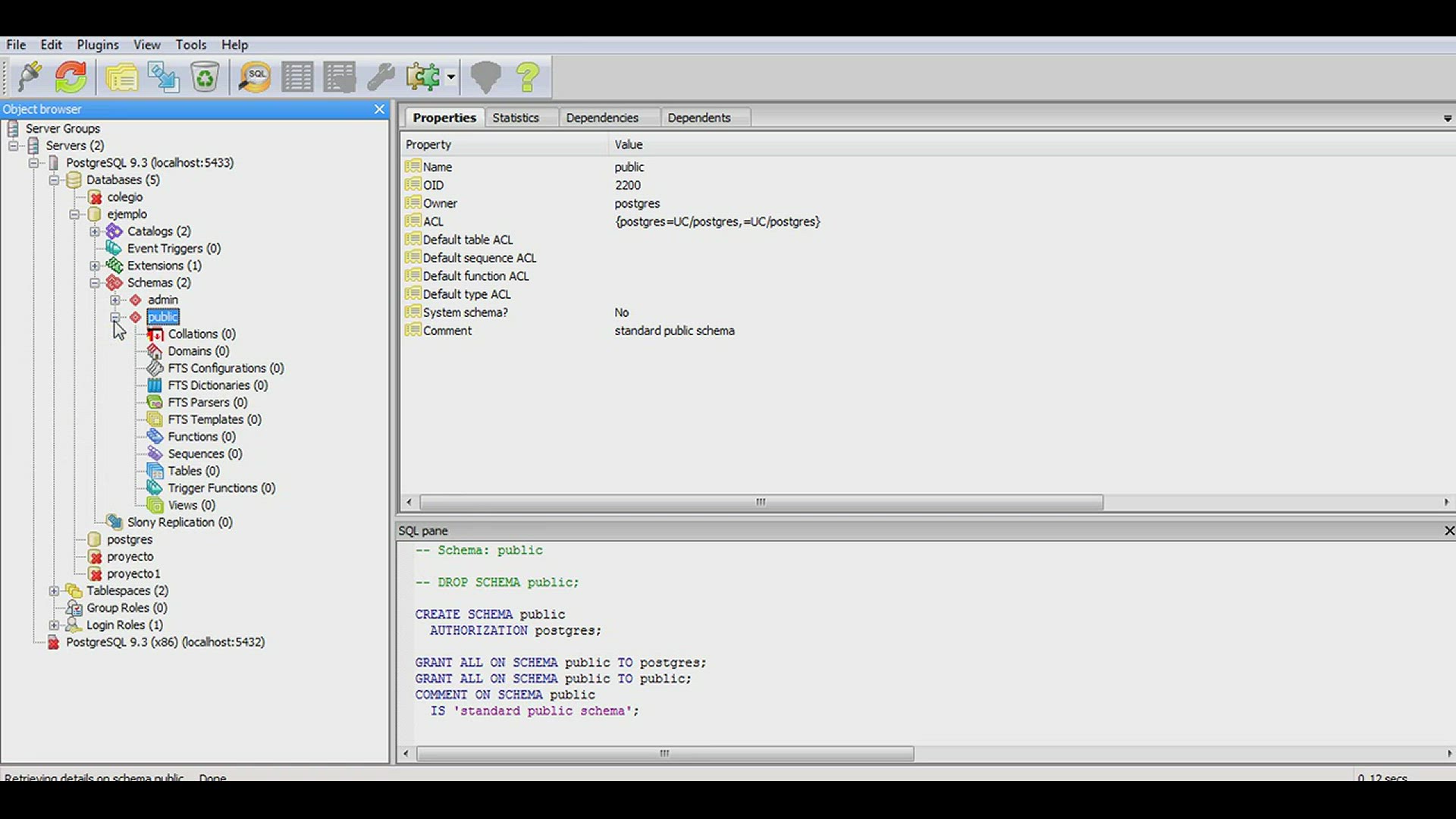Click the View data grid icon
The height and width of the screenshot is (819, 1456).
(297, 77)
